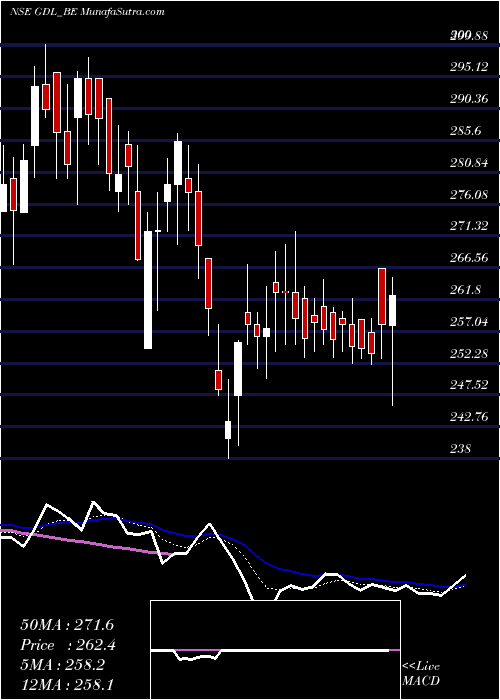Click the 285.6 price axis label
Screen dimensions: 500x700
[465, 131]
